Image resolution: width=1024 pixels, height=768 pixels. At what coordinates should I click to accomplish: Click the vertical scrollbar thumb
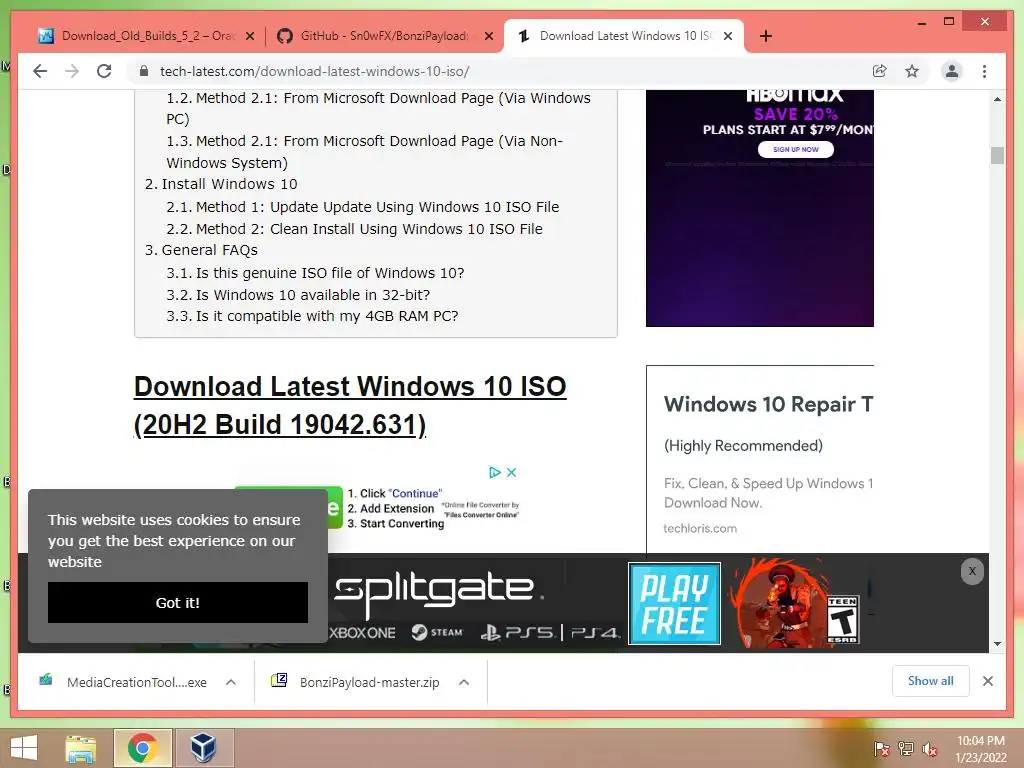tap(997, 155)
